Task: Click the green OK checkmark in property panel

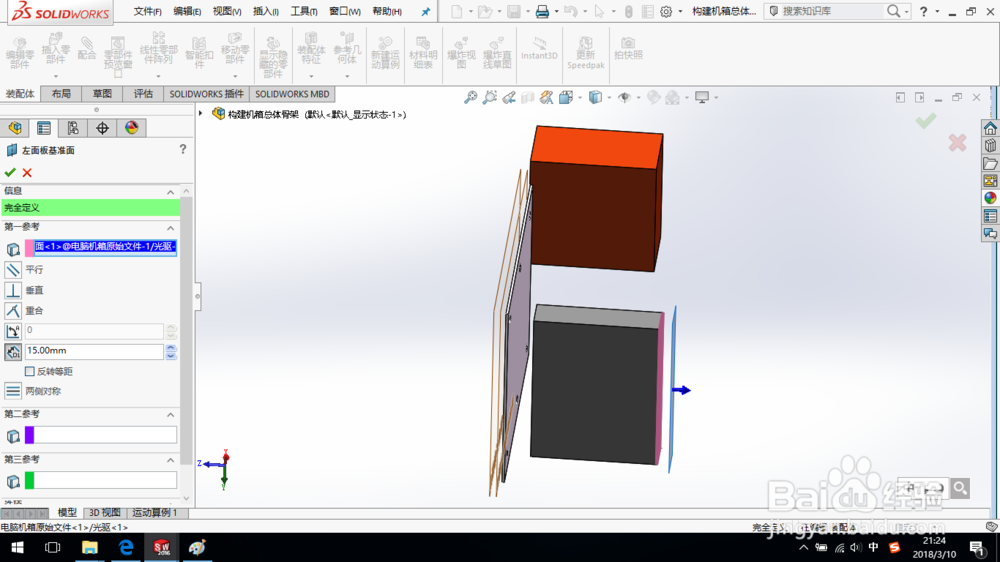Action: 10,172
